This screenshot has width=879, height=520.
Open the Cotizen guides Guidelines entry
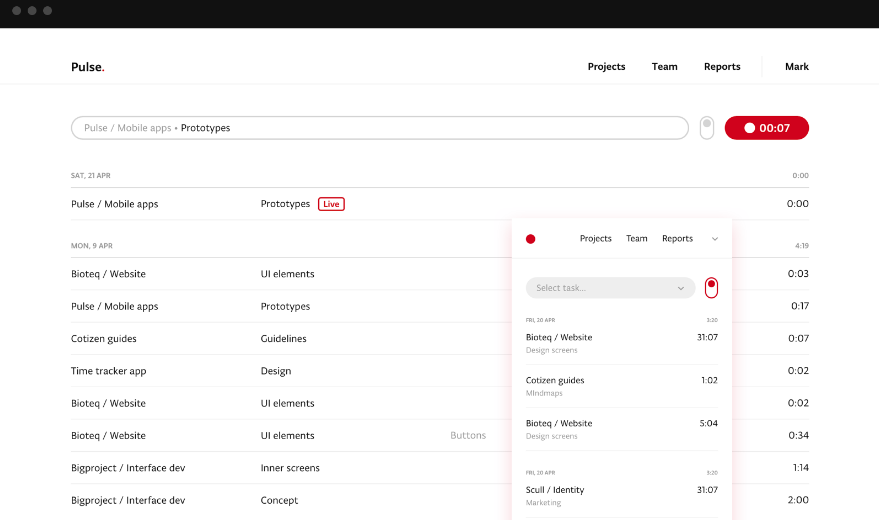(x=285, y=339)
